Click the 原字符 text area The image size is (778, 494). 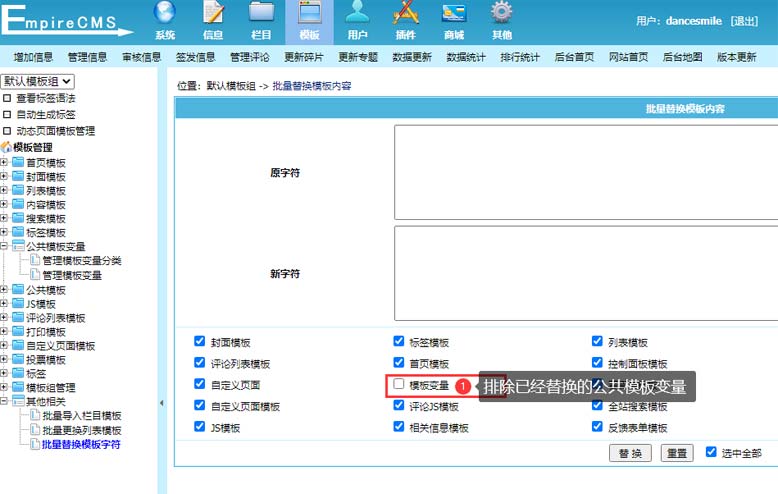coord(586,172)
